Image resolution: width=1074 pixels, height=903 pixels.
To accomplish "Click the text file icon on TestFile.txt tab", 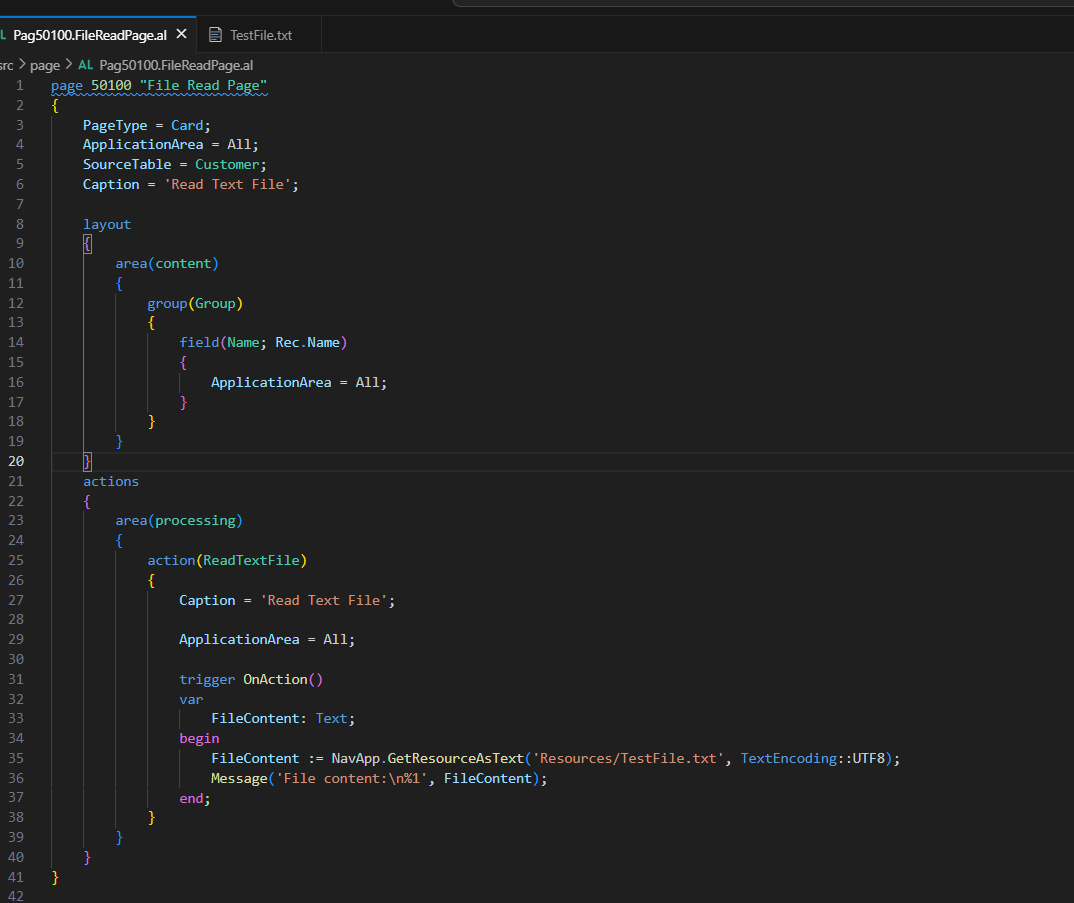I will pos(215,35).
